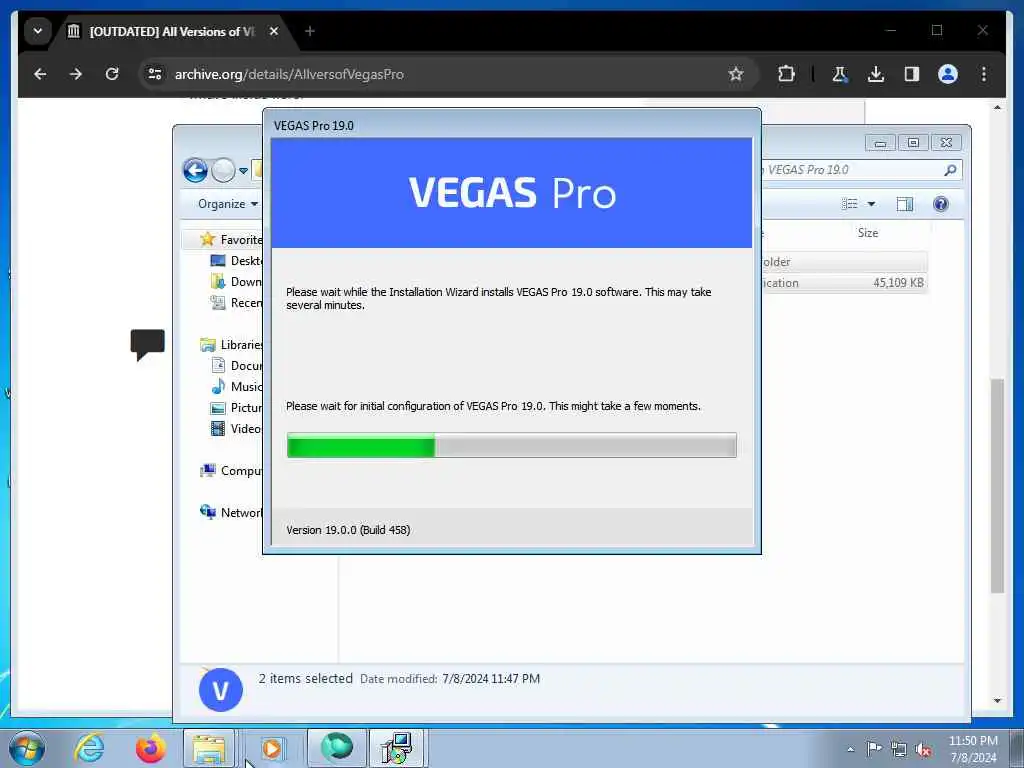
Task: Open the Organize menu in Explorer
Action: pos(227,204)
